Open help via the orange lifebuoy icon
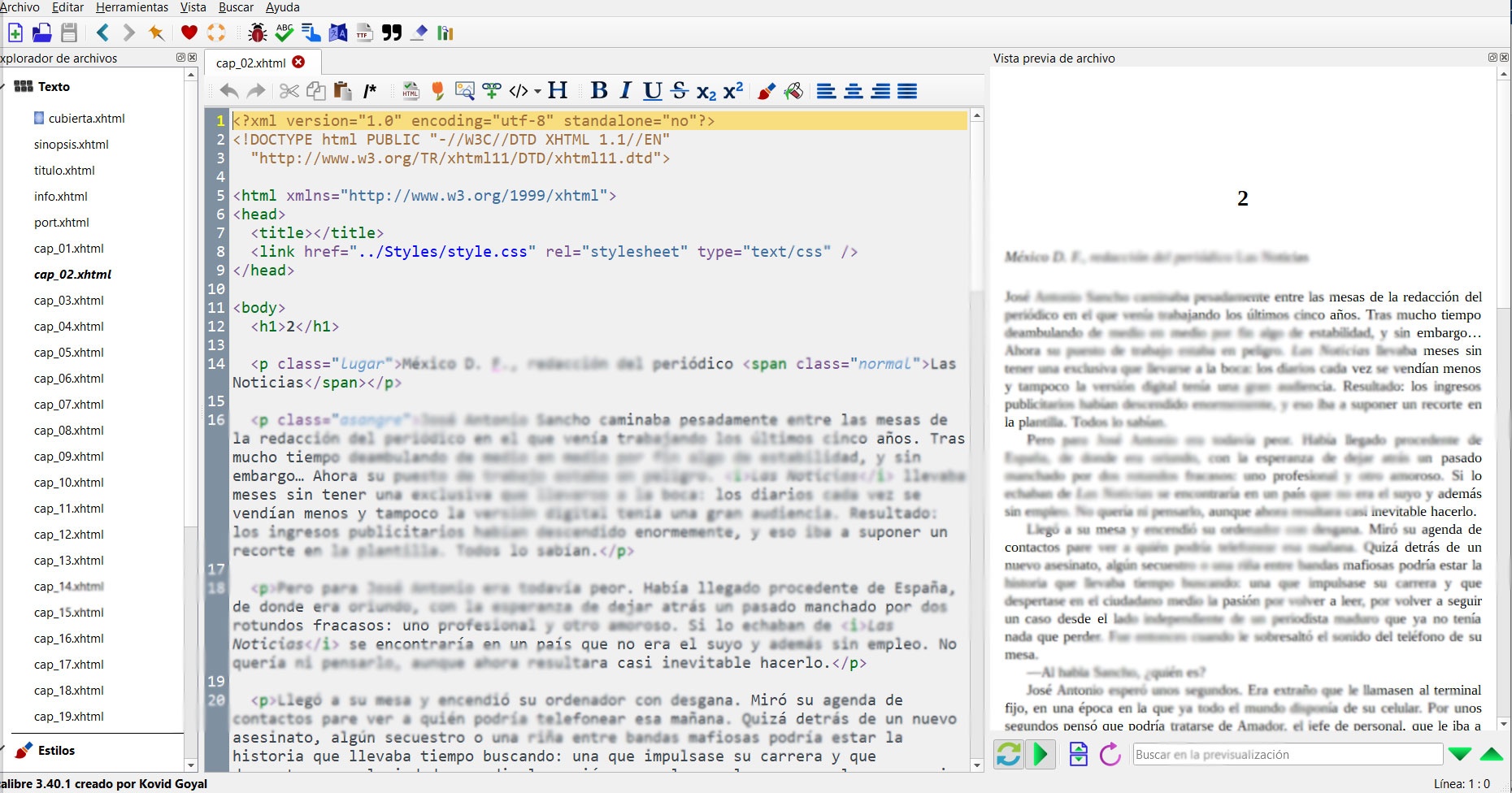The width and height of the screenshot is (1512, 793). pyautogui.click(x=216, y=32)
